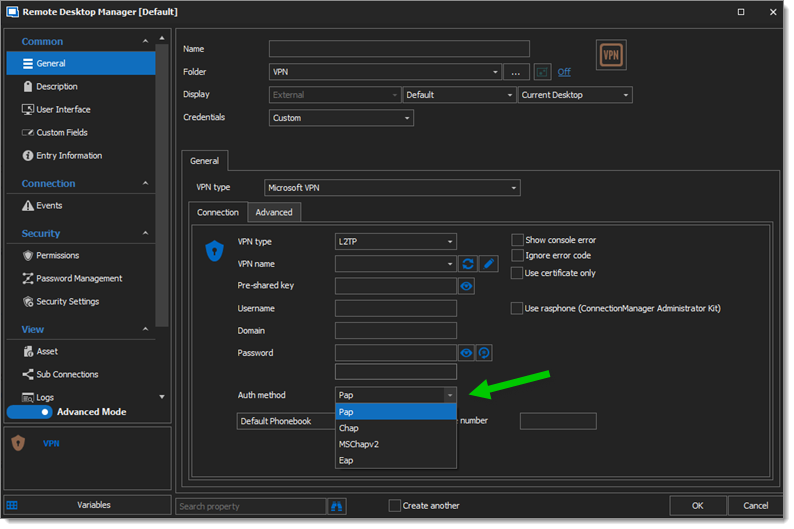Click the OK button
Screen dimensions: 794x529
click(x=698, y=506)
